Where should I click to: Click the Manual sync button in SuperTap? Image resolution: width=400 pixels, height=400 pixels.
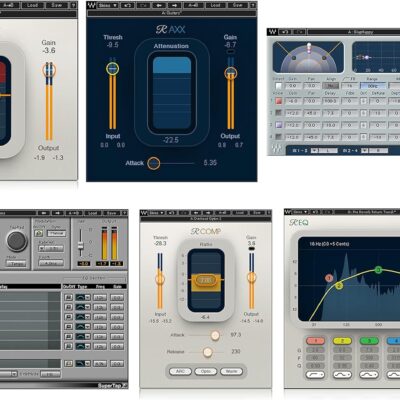coord(56,233)
